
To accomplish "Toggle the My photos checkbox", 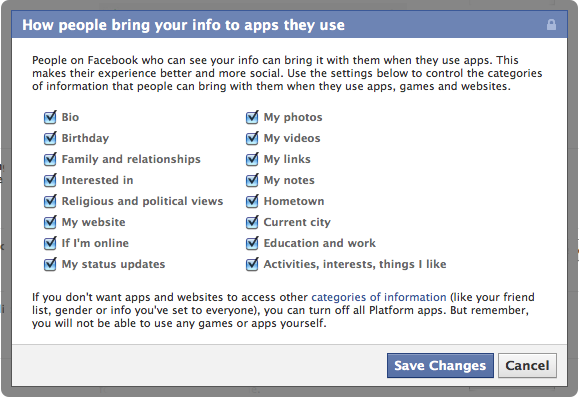I will click(x=252, y=117).
